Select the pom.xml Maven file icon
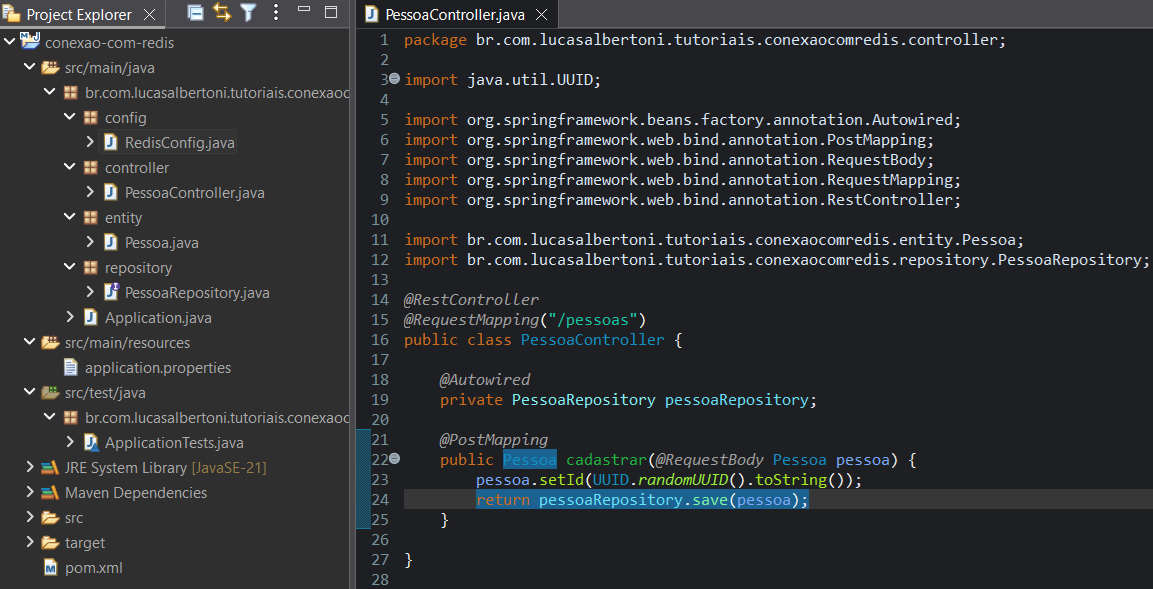Viewport: 1153px width, 589px height. 50,567
